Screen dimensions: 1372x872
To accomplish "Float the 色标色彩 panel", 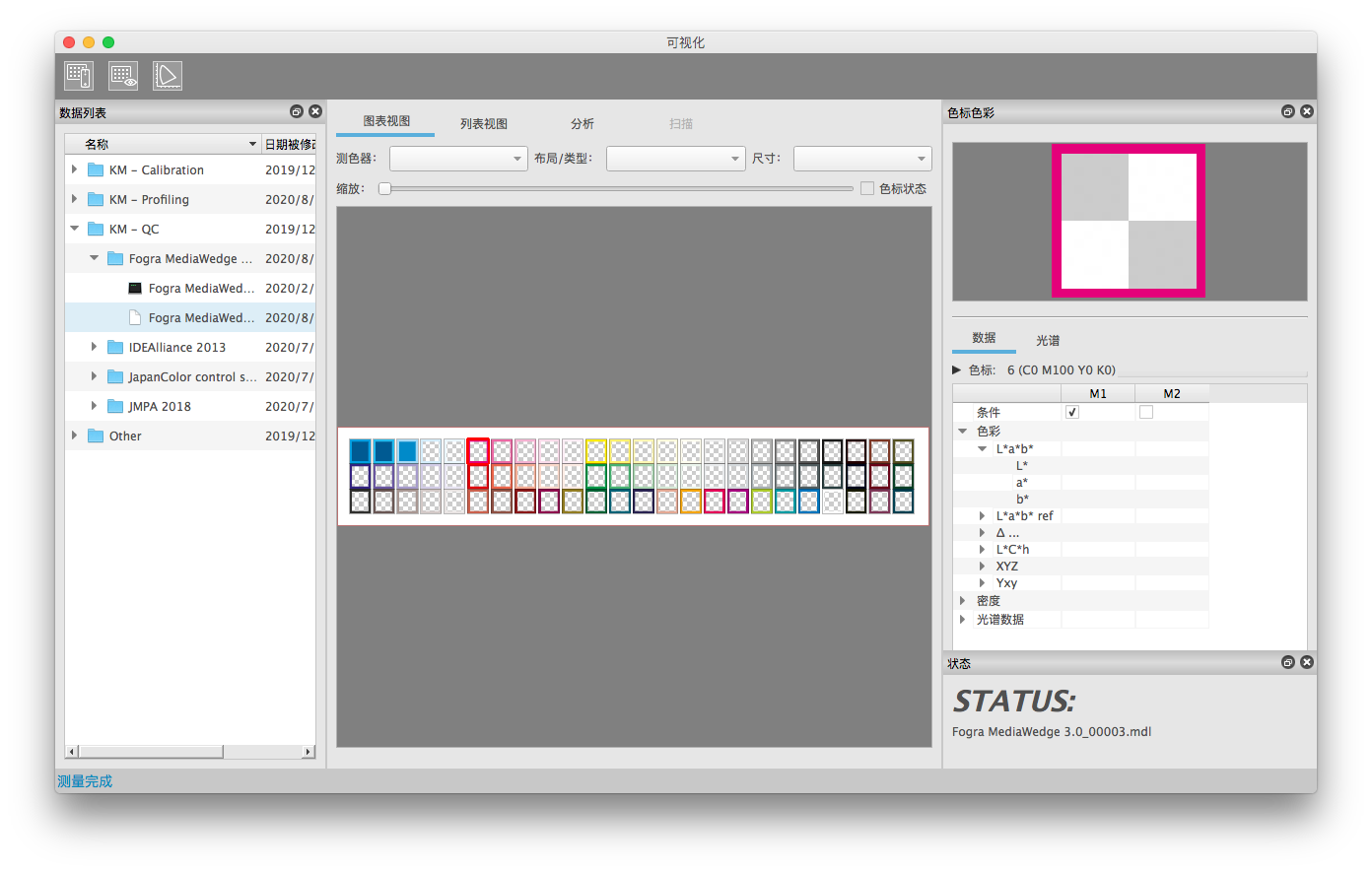I will pyautogui.click(x=1288, y=111).
